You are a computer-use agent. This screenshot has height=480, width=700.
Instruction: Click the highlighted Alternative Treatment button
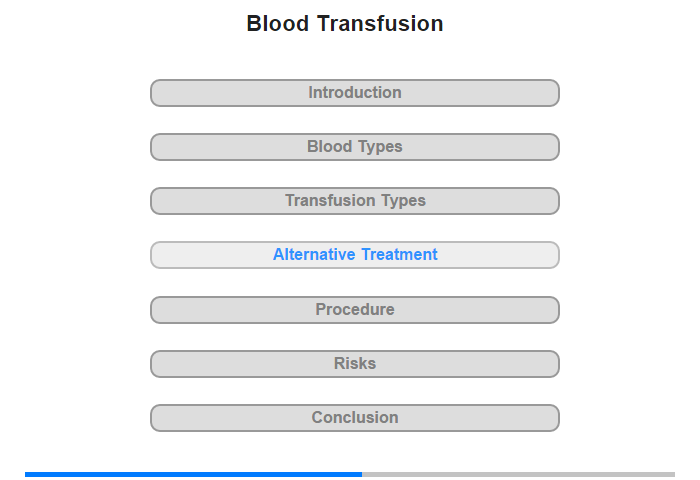354,255
